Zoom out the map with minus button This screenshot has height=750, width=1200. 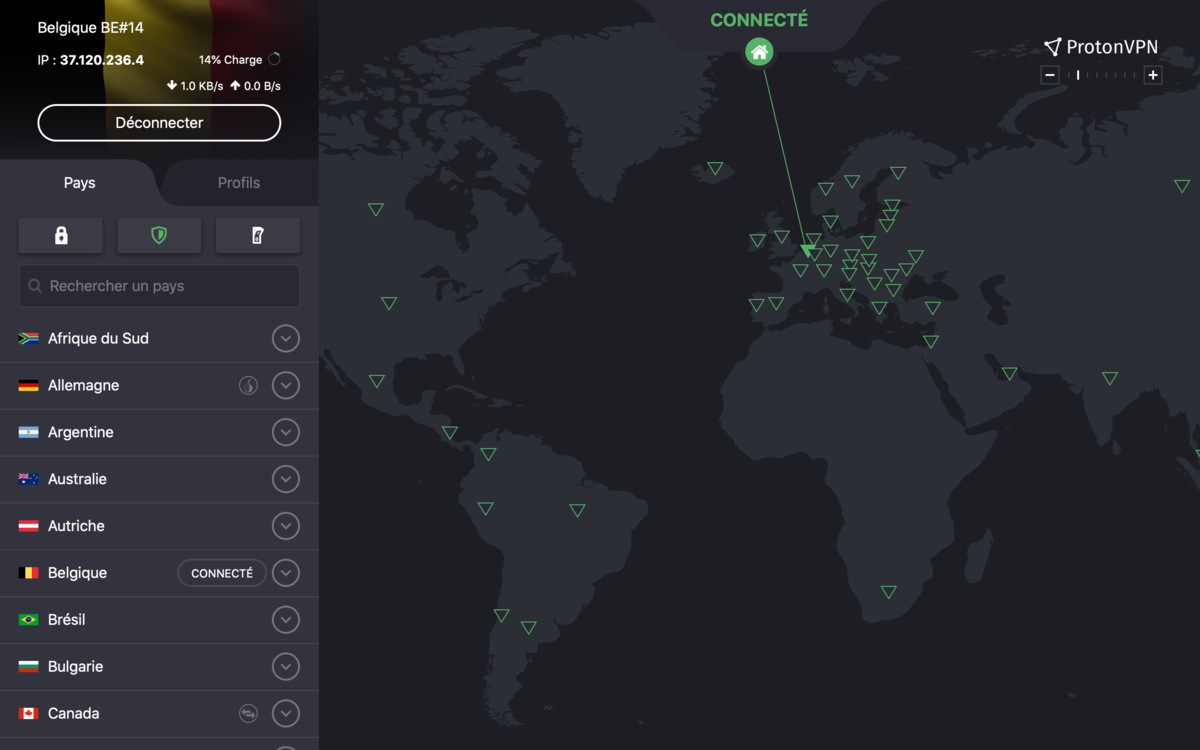pos(1050,75)
